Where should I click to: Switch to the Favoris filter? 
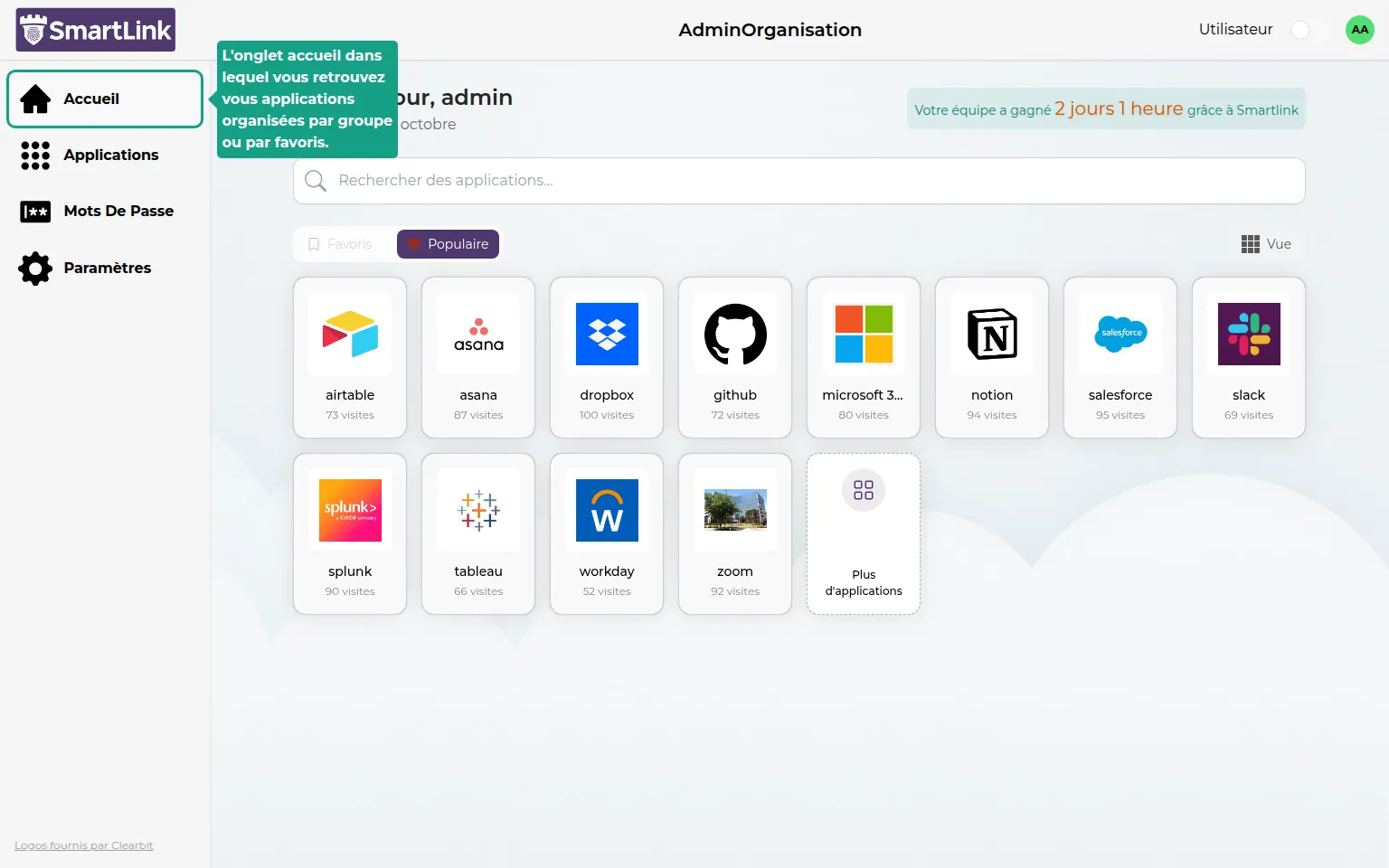click(x=341, y=244)
